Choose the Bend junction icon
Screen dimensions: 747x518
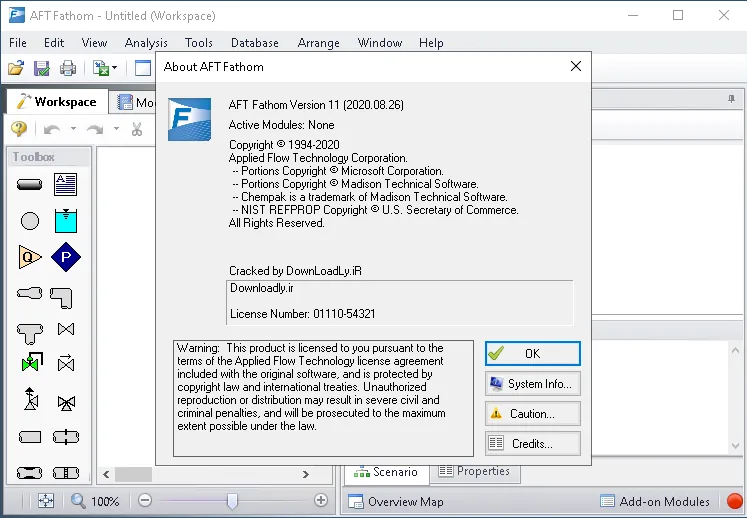61,298
